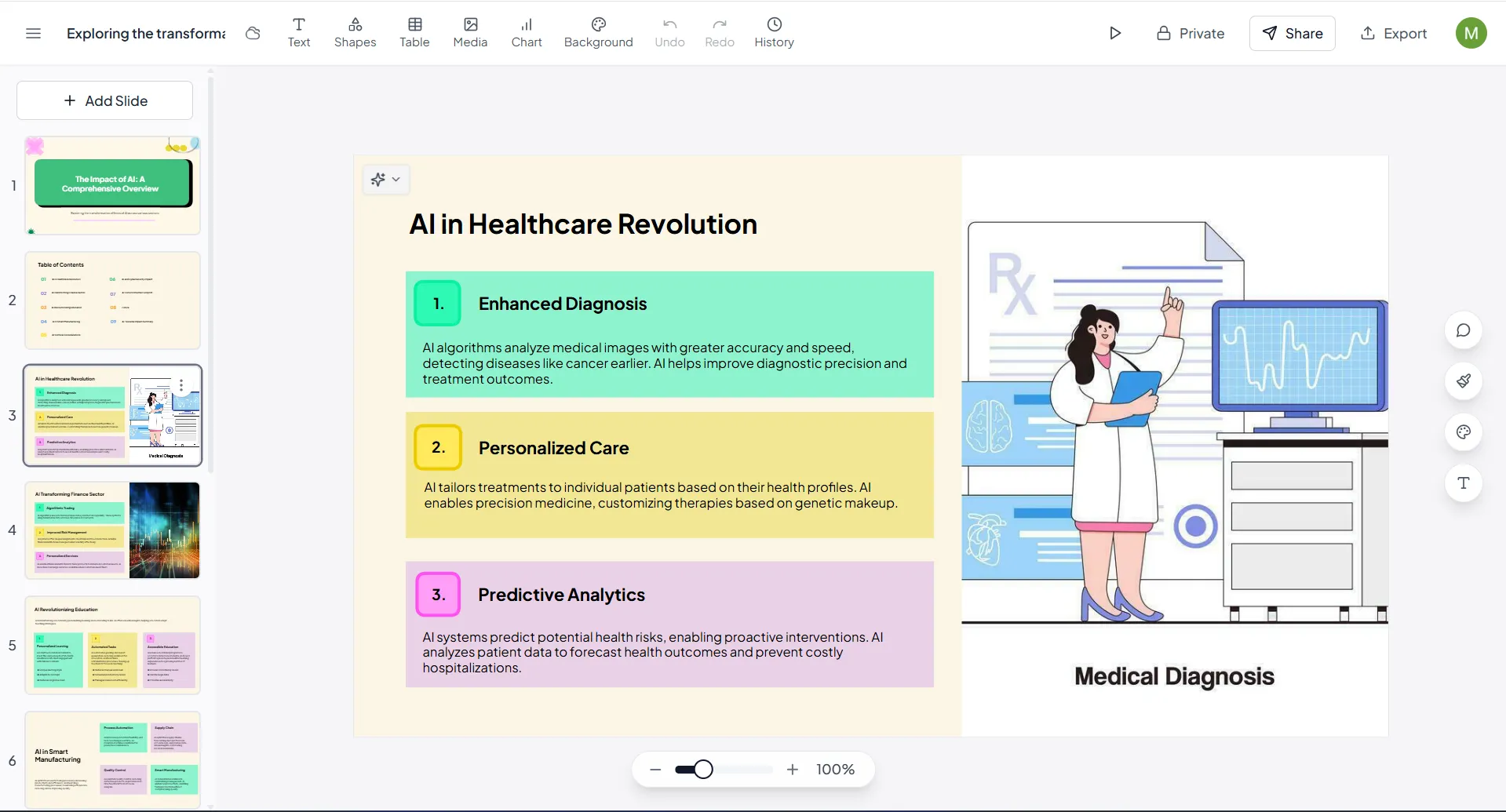Open the user profile avatar M
The width and height of the screenshot is (1506, 812).
[1471, 33]
